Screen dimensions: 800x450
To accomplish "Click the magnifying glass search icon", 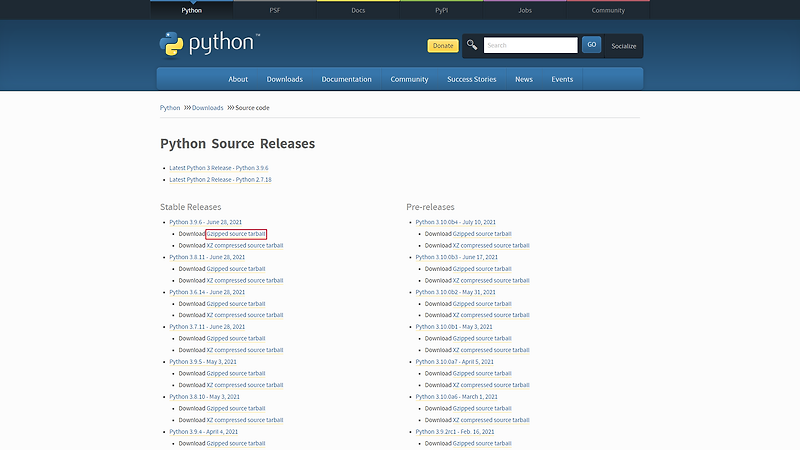I will (x=472, y=45).
